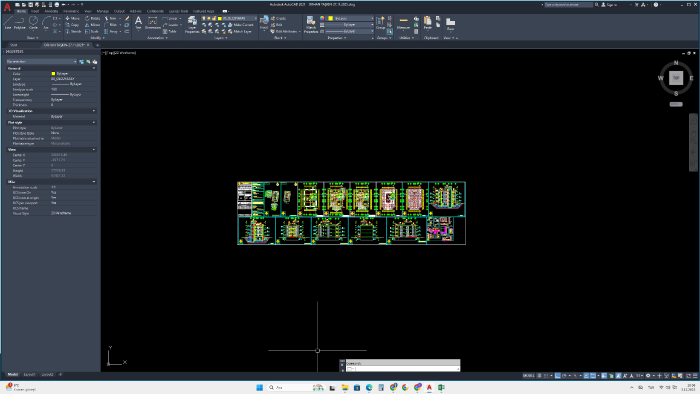The width and height of the screenshot is (700, 394).
Task: Activate the Fillet command
Action: point(111,25)
